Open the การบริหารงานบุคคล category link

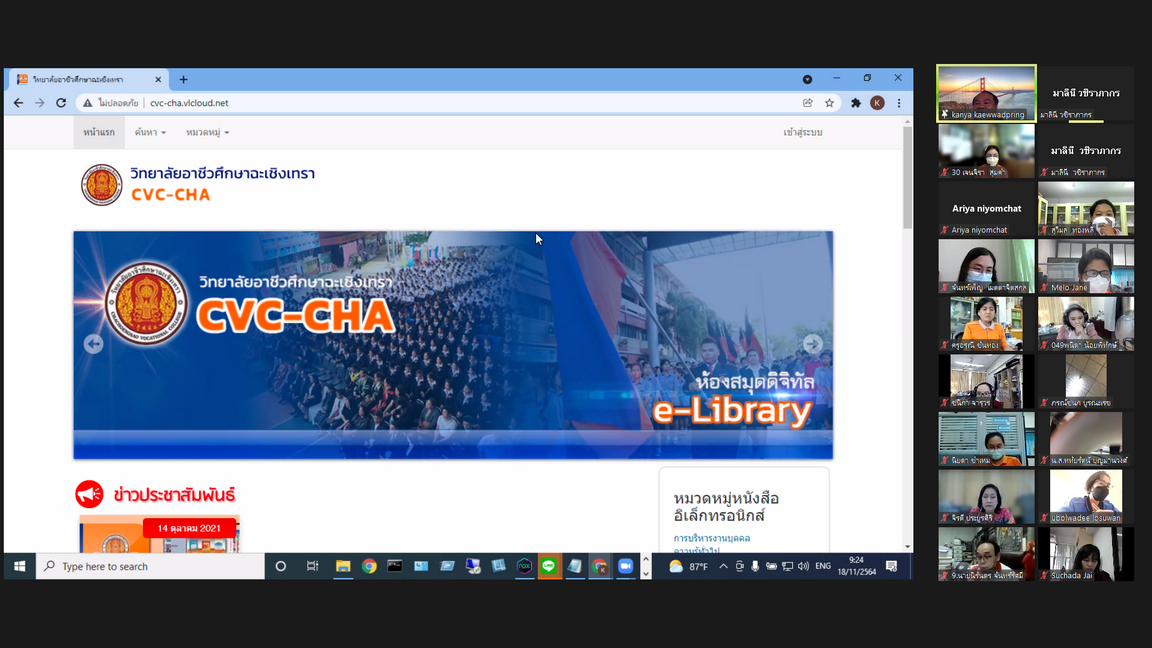pos(712,539)
